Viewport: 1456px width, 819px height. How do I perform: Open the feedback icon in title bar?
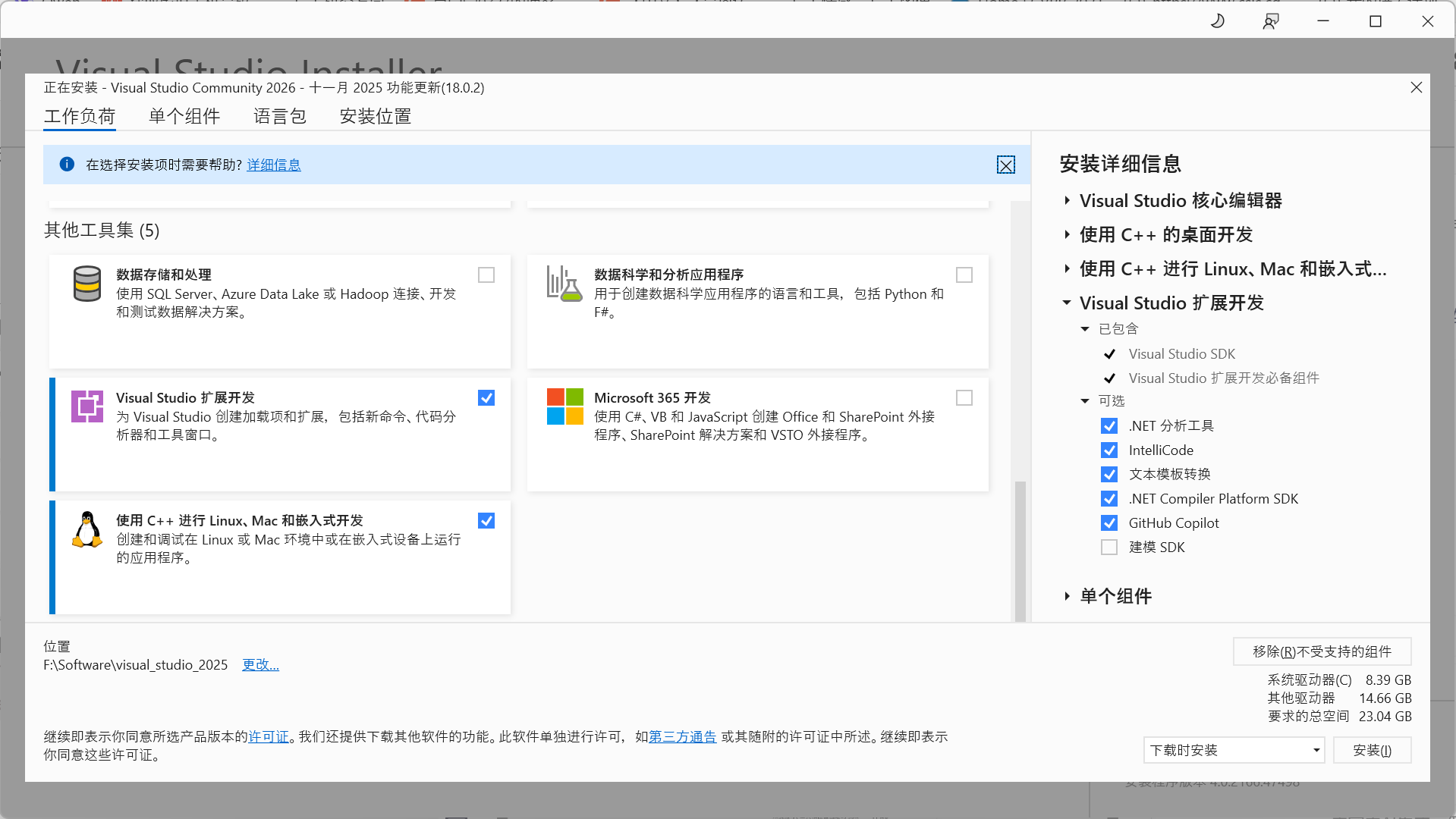tap(1271, 21)
